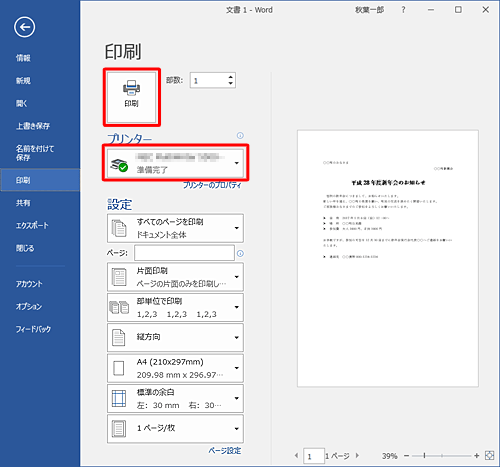Click the zoom-to-page icon at bottom right
Screen dimensions: 500x467
pos(489,455)
